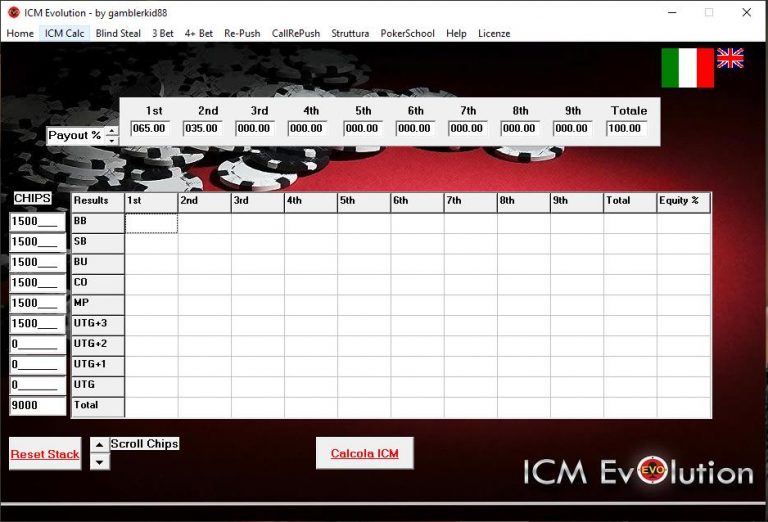Open the 4+ Bet menu

pyautogui.click(x=198, y=33)
